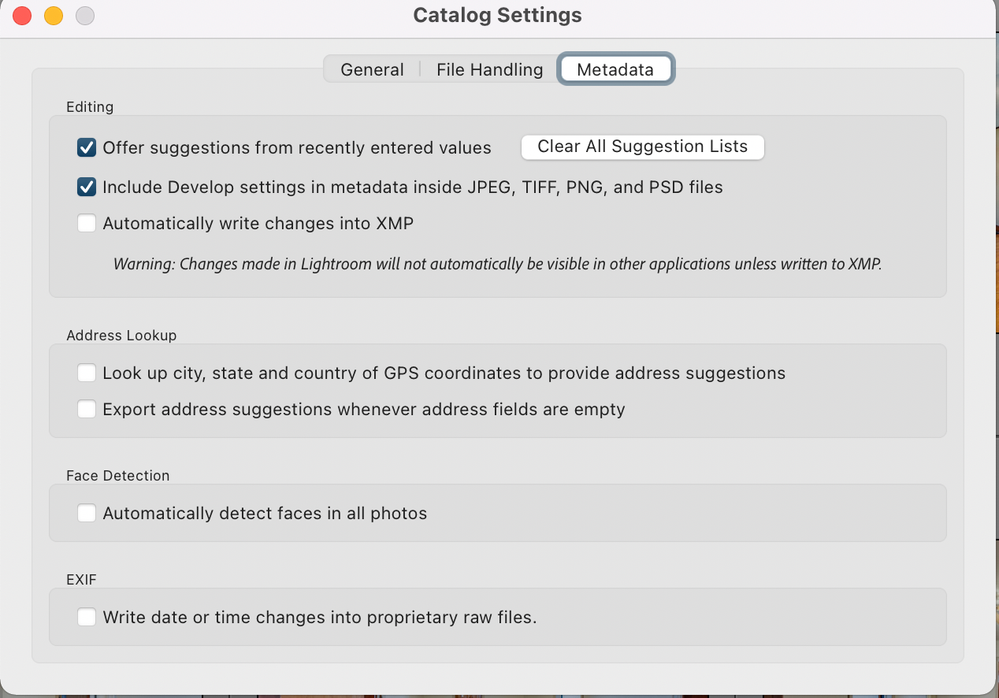Uncheck Offer suggestions from recently entered values

pyautogui.click(x=87, y=148)
